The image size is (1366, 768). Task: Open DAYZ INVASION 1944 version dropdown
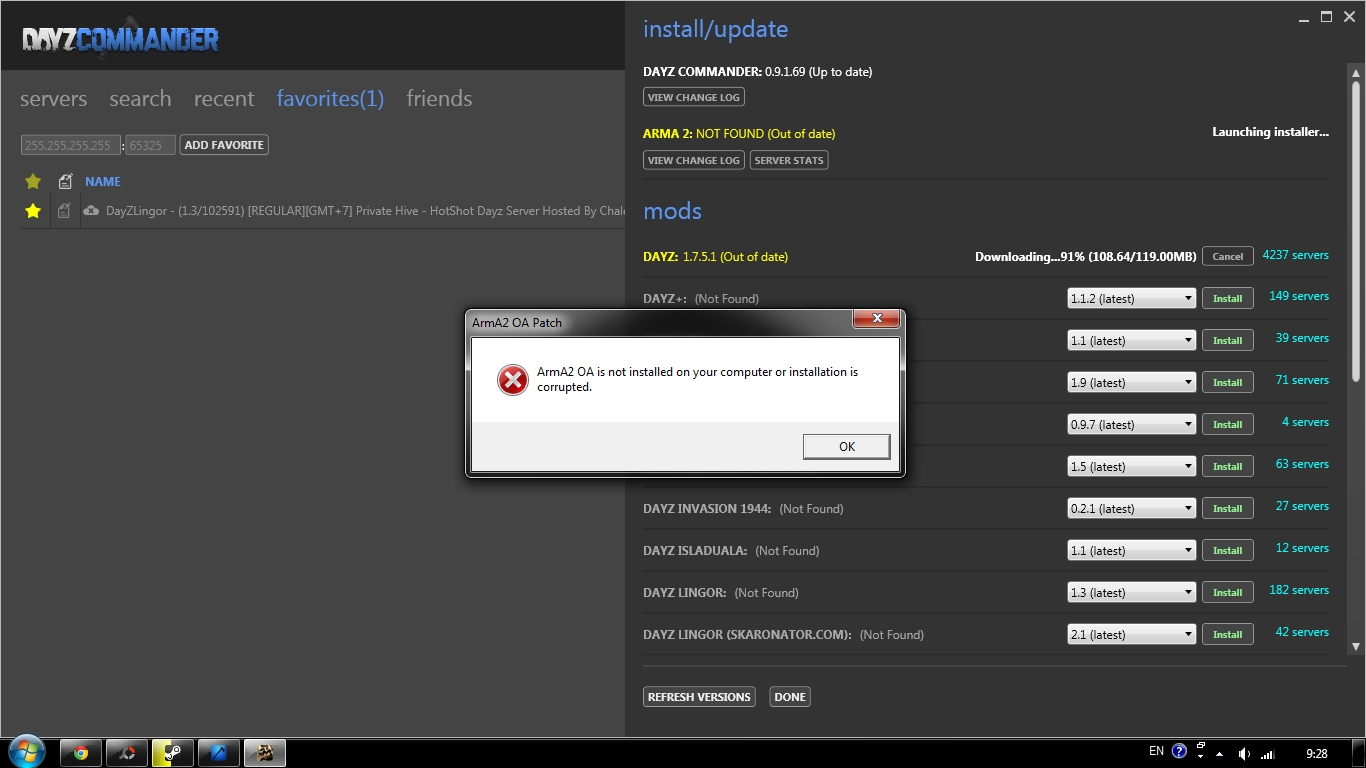pyautogui.click(x=1132, y=508)
